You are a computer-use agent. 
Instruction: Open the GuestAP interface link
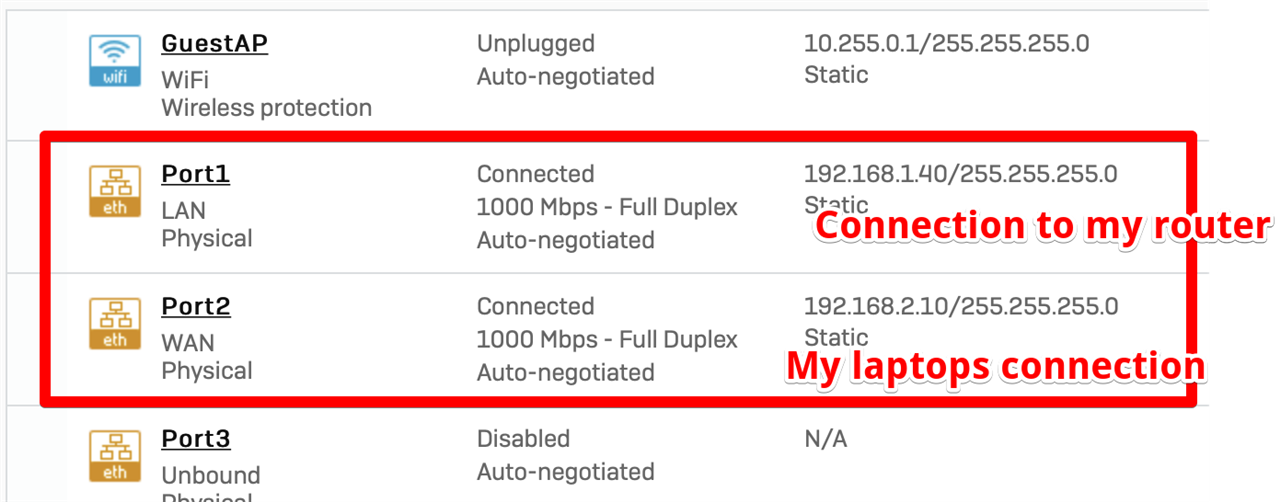point(215,43)
